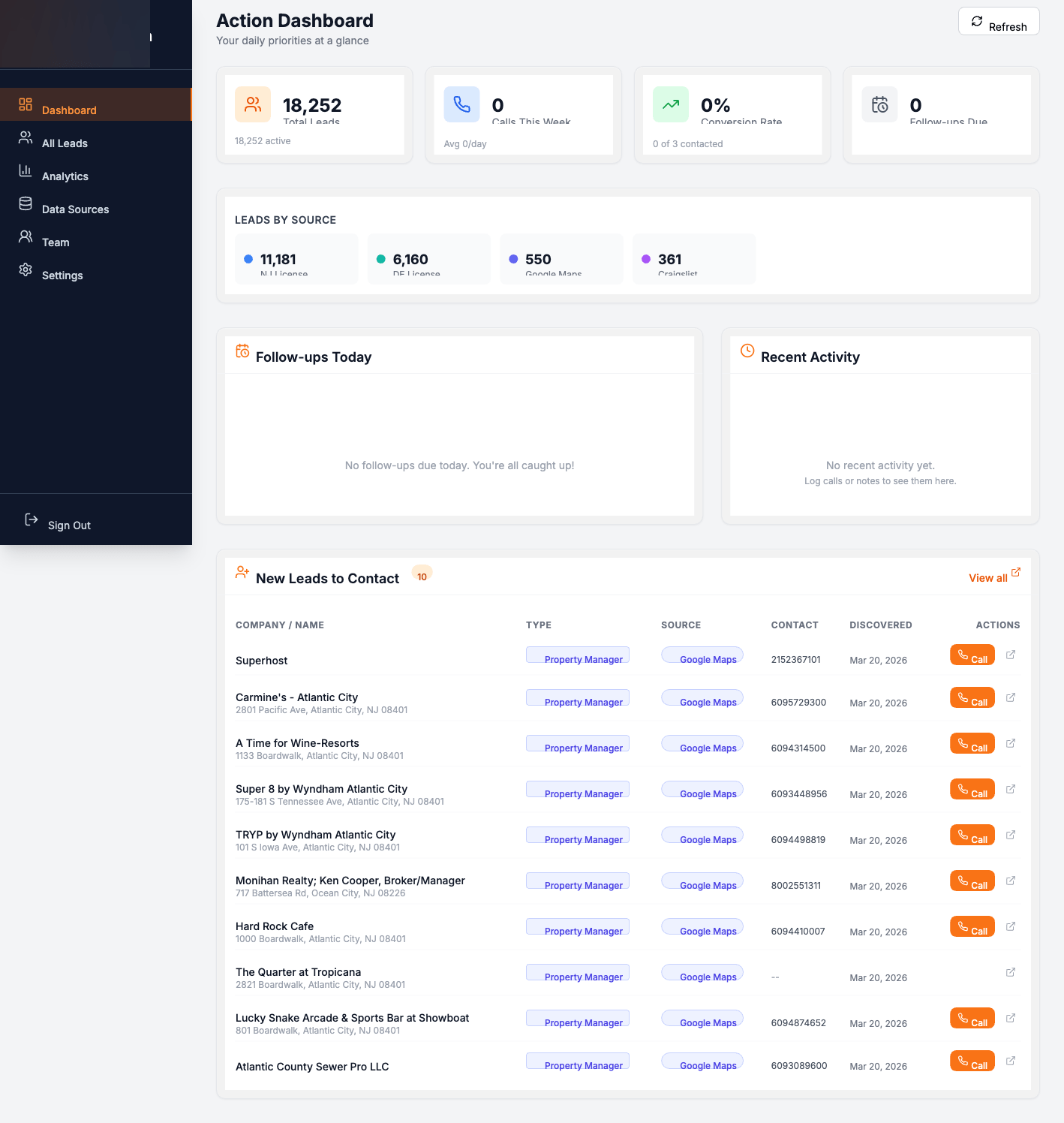Click the Craigslist source card
The image size is (1064, 1123).
[693, 258]
